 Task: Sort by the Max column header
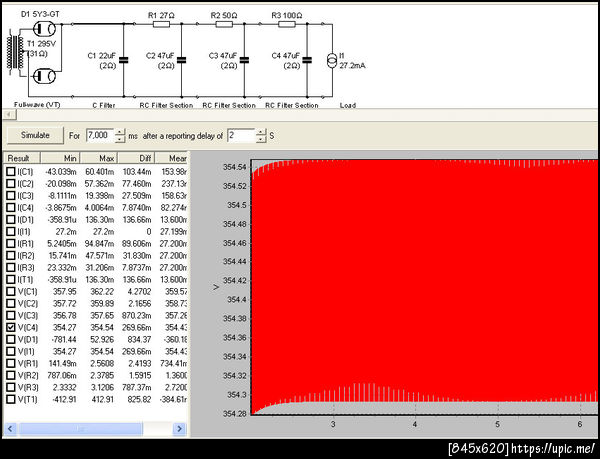99,158
